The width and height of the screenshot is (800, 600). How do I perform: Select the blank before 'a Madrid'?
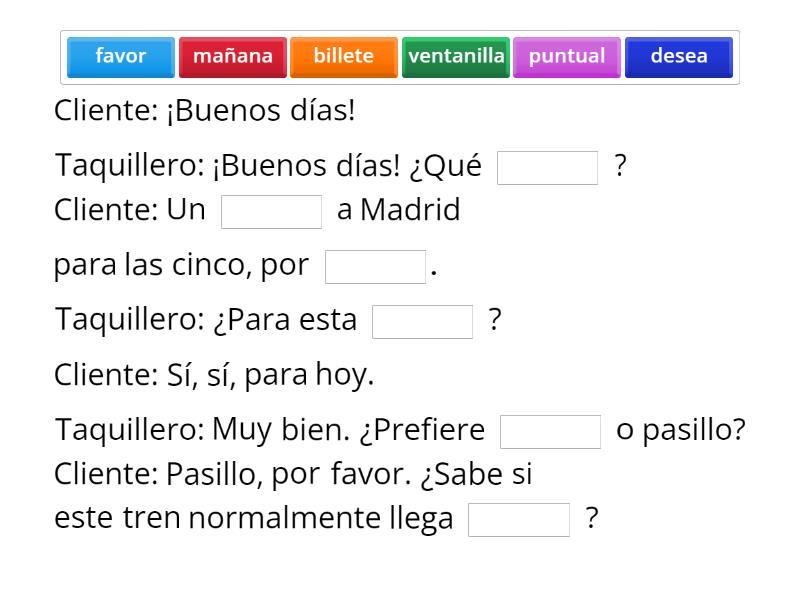click(x=271, y=212)
